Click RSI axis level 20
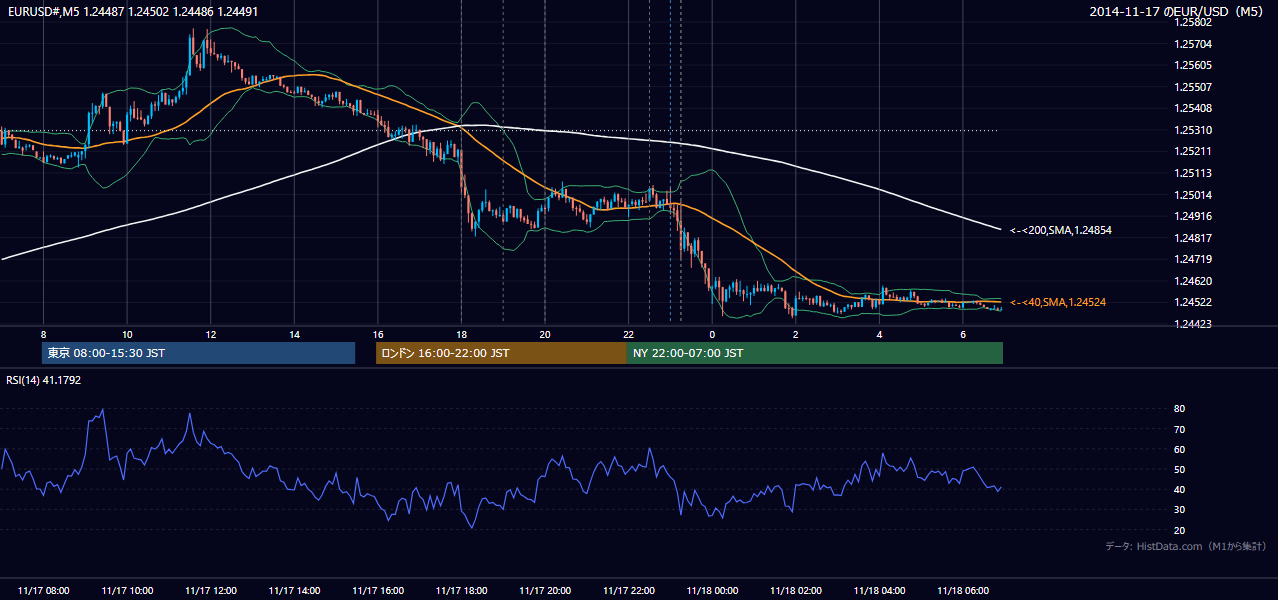 (x=1180, y=530)
